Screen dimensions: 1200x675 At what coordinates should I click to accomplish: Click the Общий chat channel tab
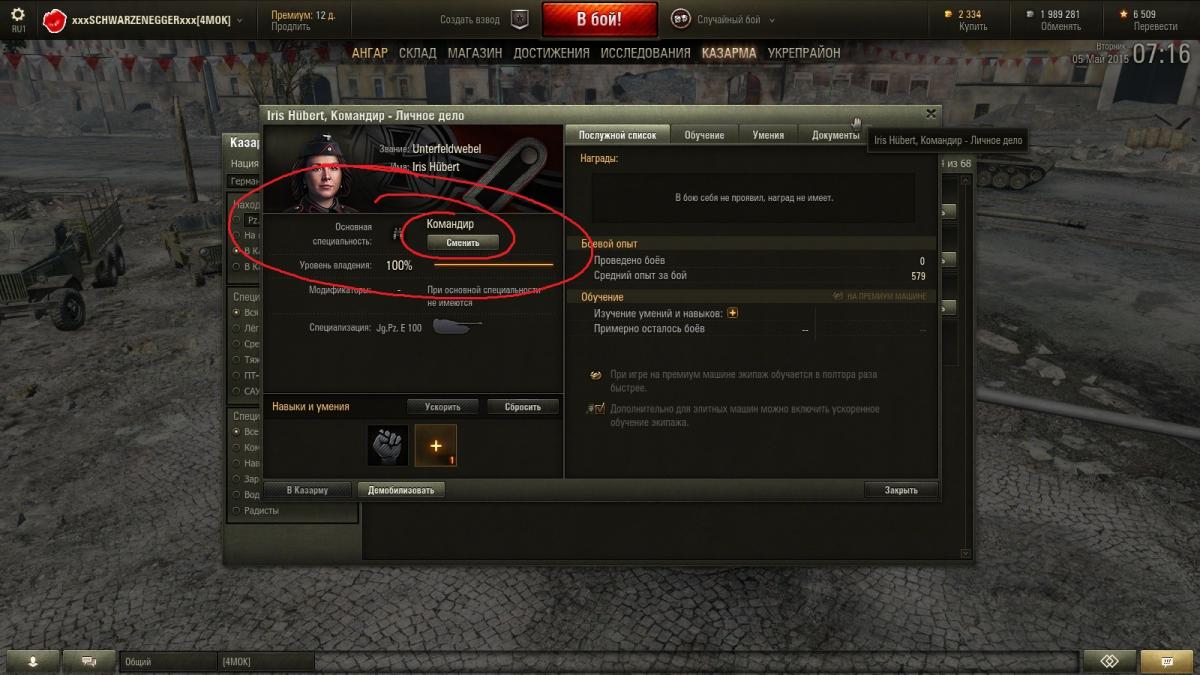click(x=167, y=661)
